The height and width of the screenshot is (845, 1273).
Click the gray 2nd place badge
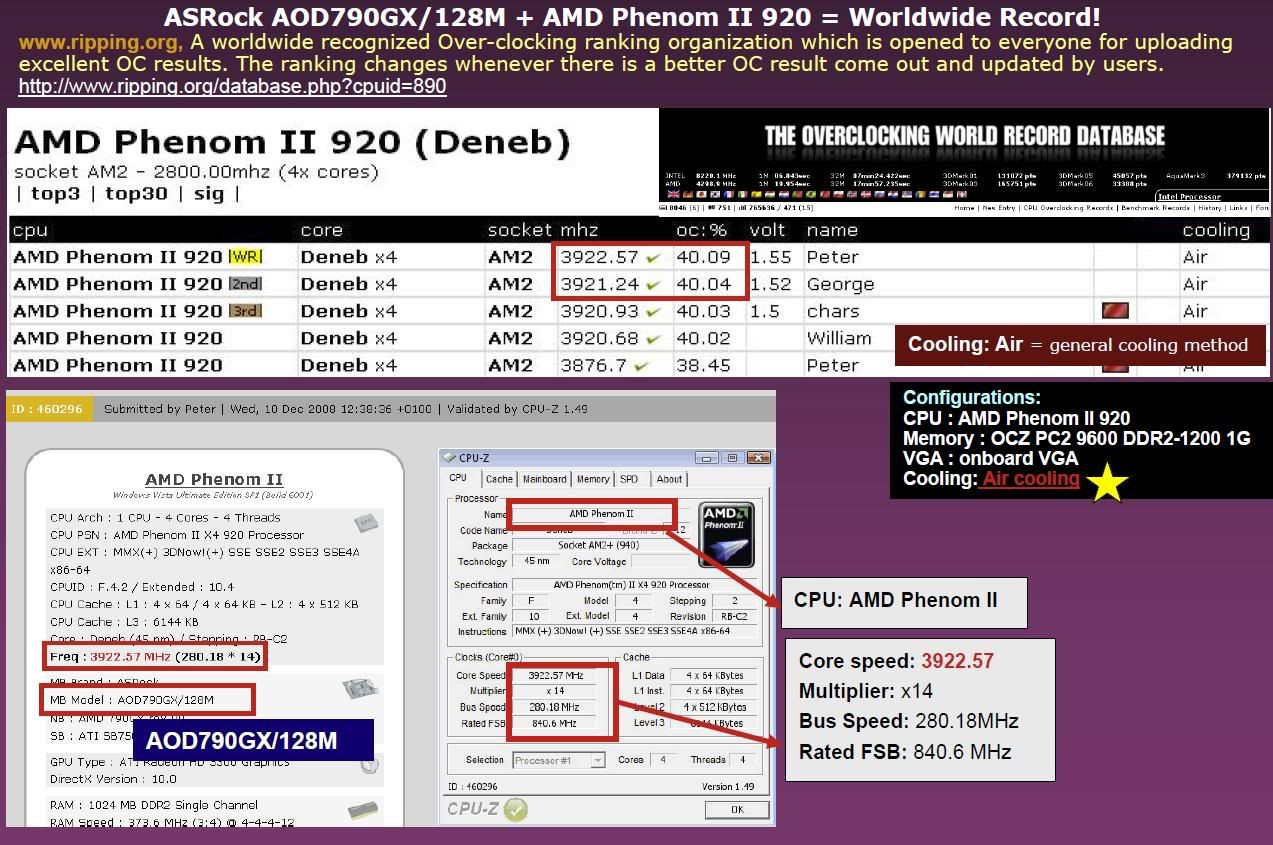tap(246, 284)
